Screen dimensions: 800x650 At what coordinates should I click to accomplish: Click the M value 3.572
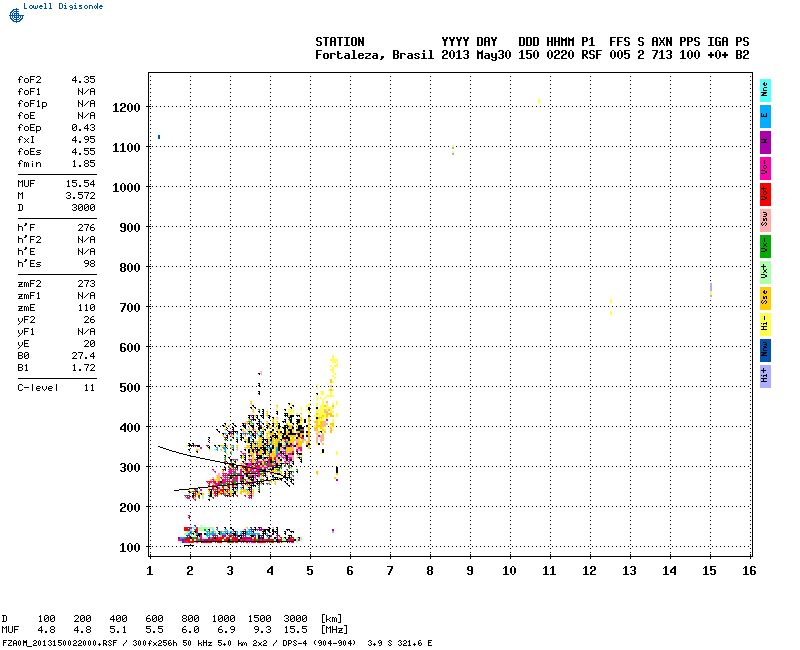(81, 195)
